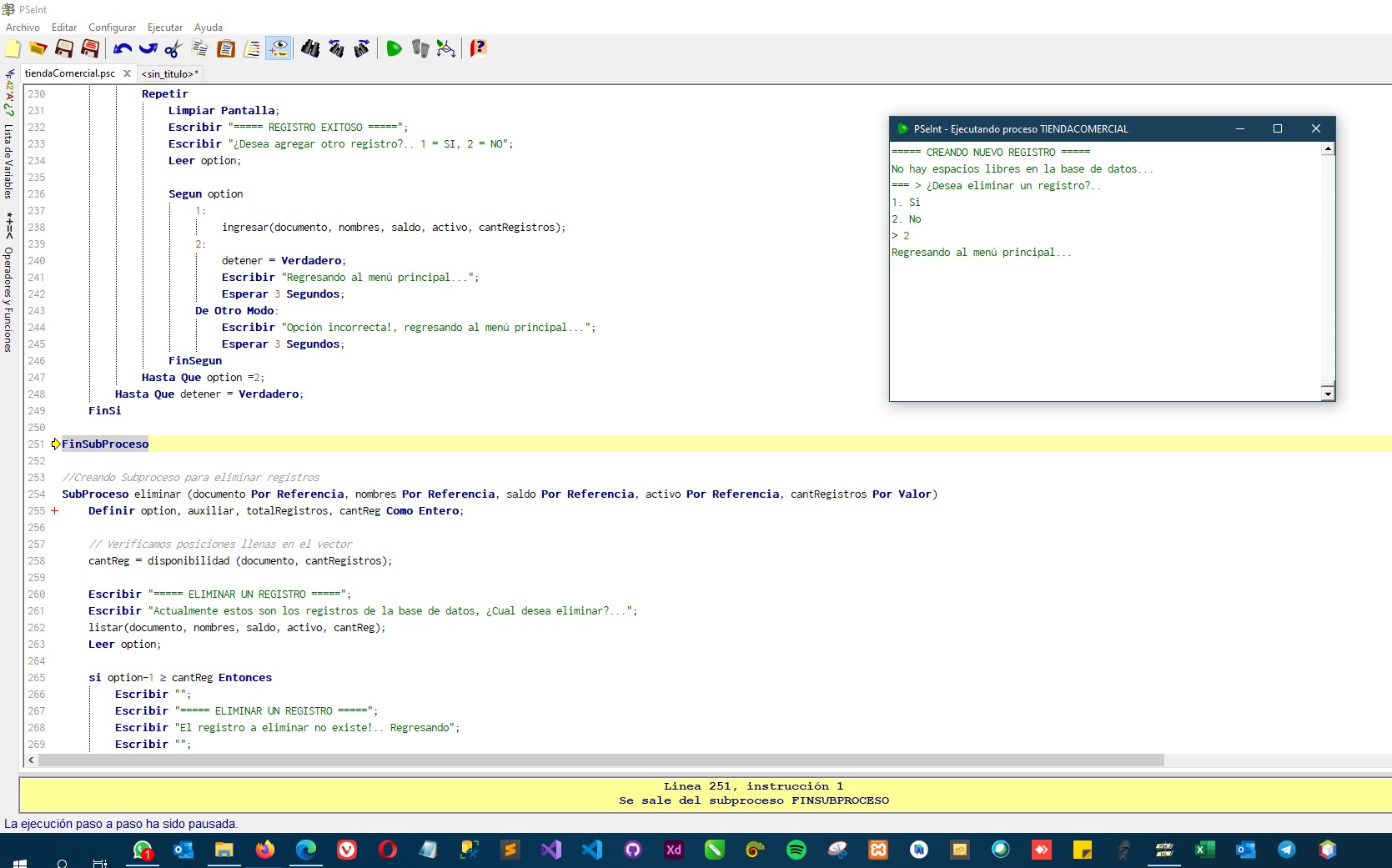Click up arrow in console window scrollbar

coord(1328,148)
